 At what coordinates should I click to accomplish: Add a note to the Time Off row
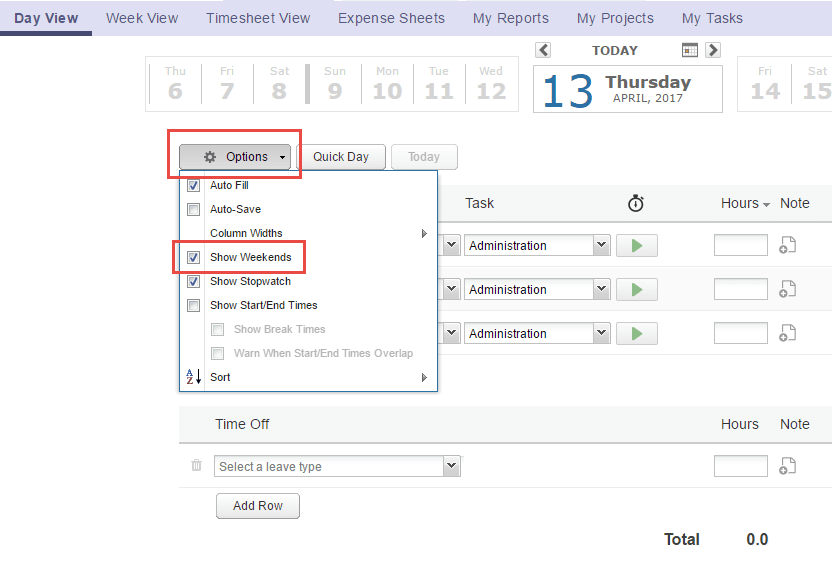788,466
